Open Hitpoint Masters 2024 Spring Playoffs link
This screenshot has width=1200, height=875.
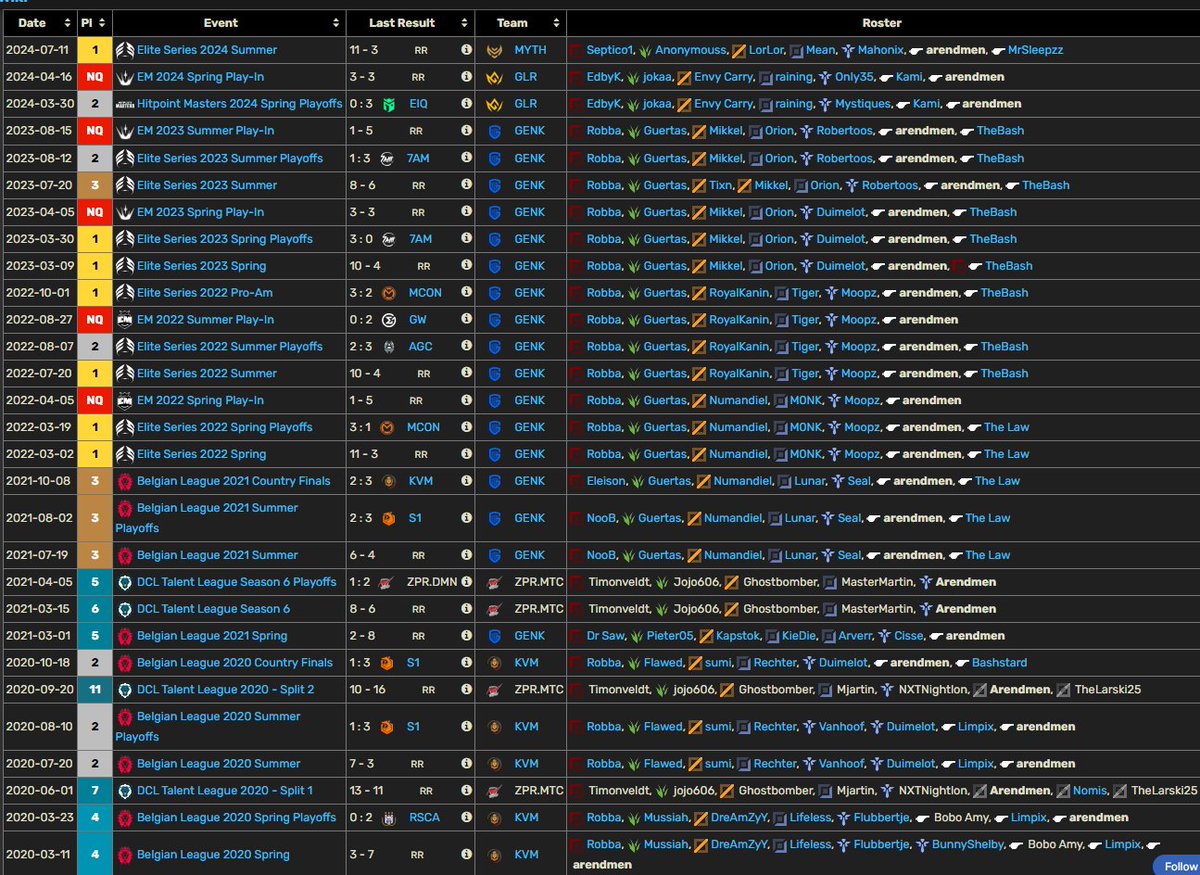pyautogui.click(x=240, y=104)
